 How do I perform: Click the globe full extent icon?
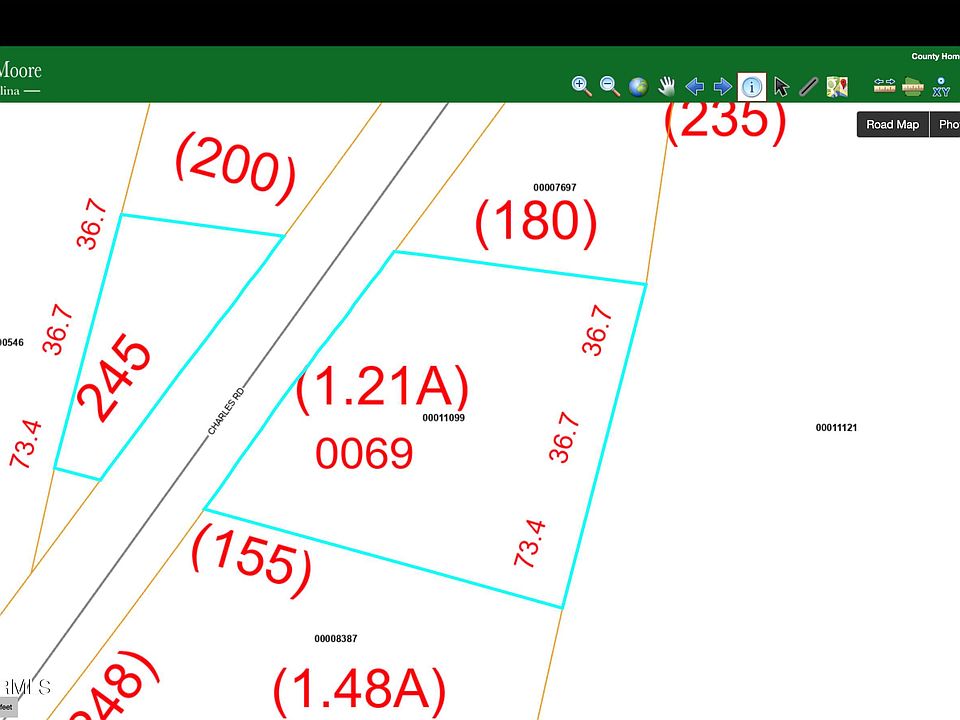(638, 87)
